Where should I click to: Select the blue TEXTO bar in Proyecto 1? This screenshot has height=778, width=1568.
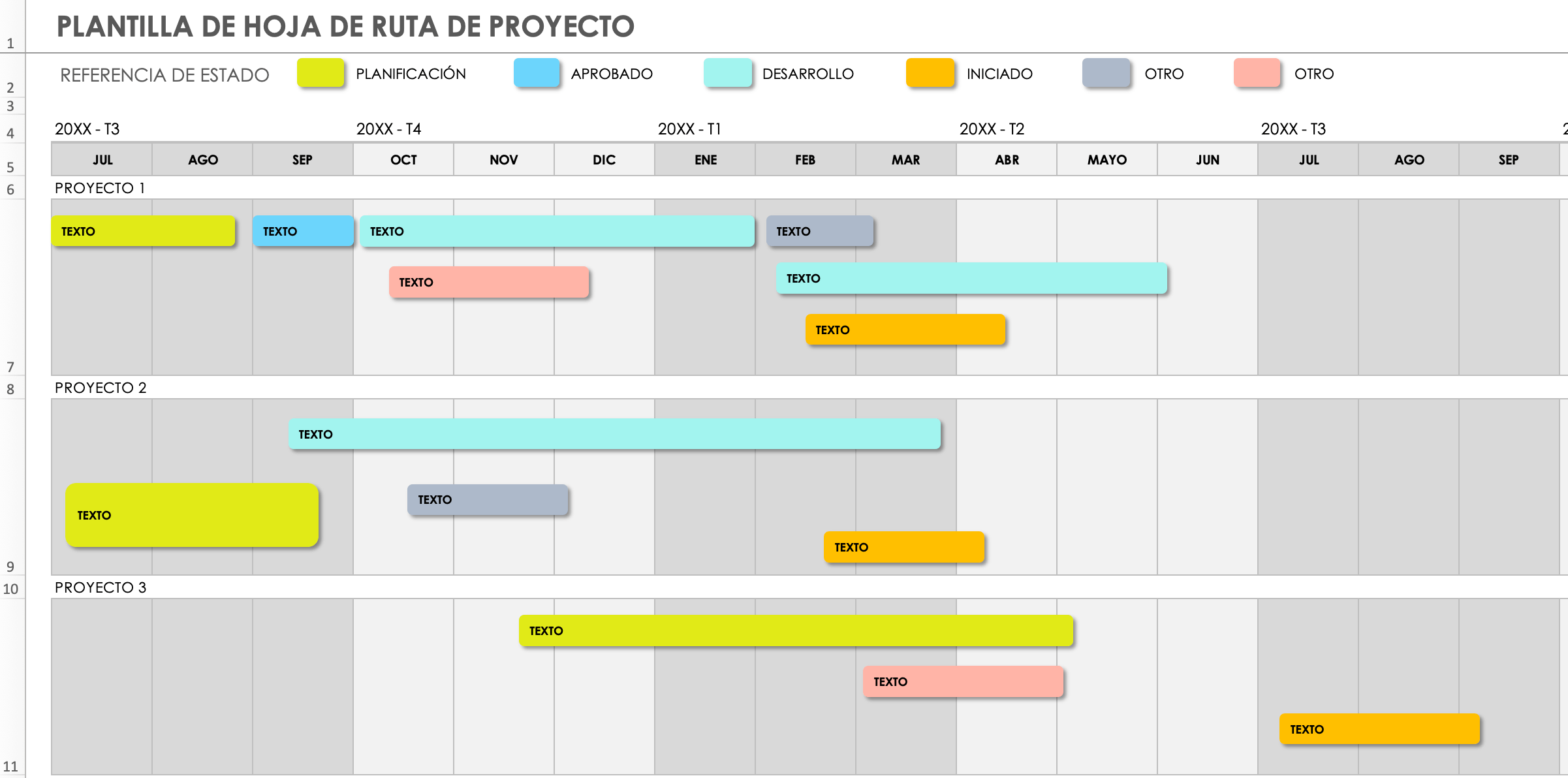(x=304, y=231)
